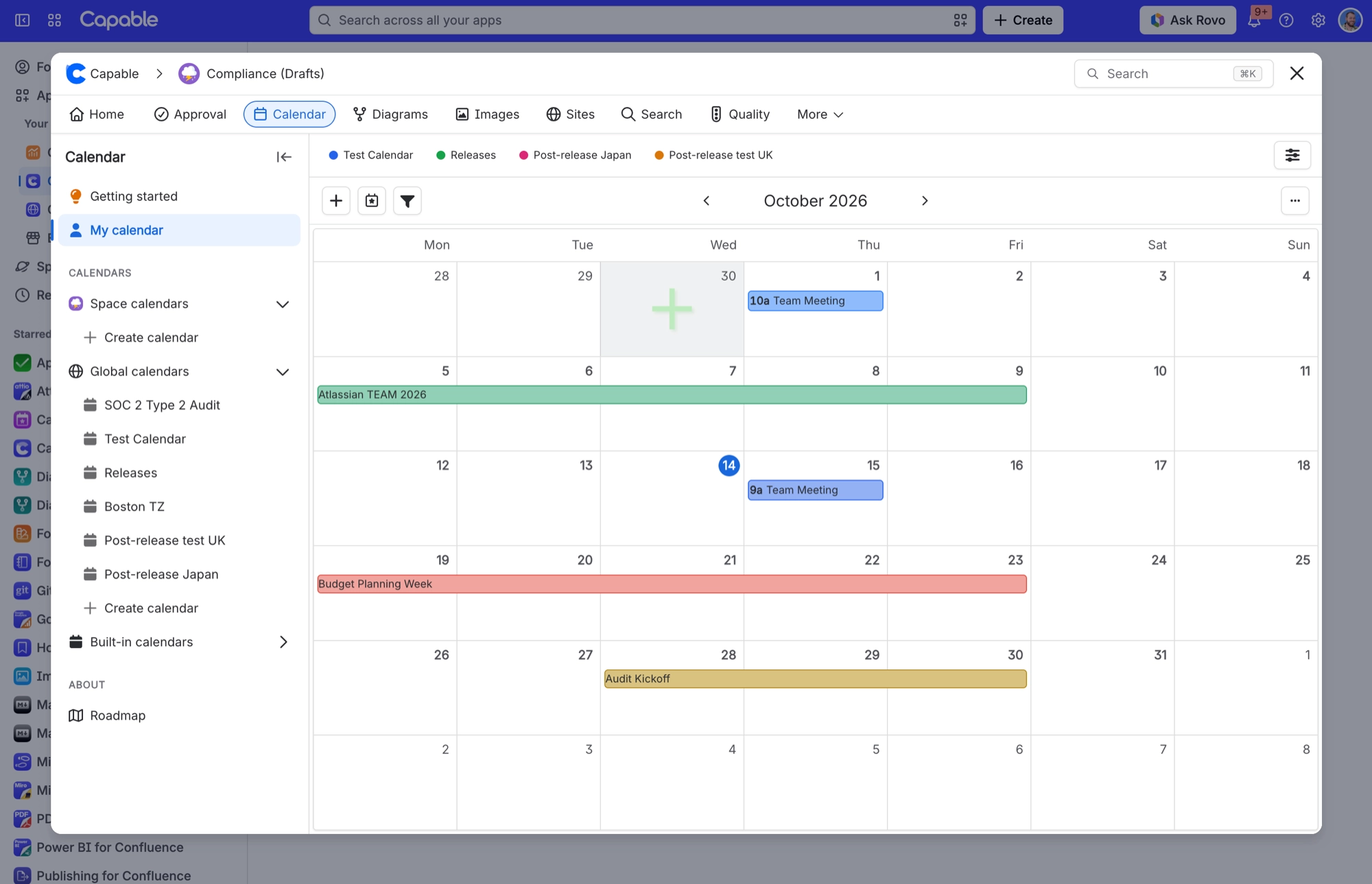Click the Compliance (Drafts) space icon
The image size is (1372, 884).
click(x=189, y=73)
